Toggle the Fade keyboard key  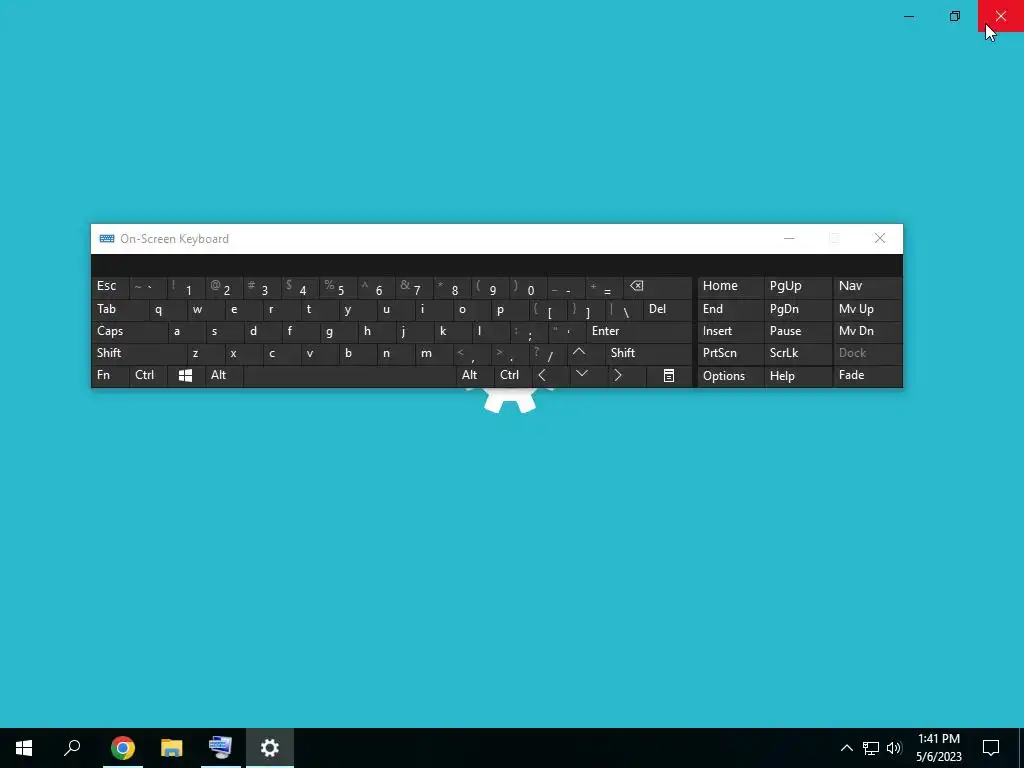click(868, 376)
